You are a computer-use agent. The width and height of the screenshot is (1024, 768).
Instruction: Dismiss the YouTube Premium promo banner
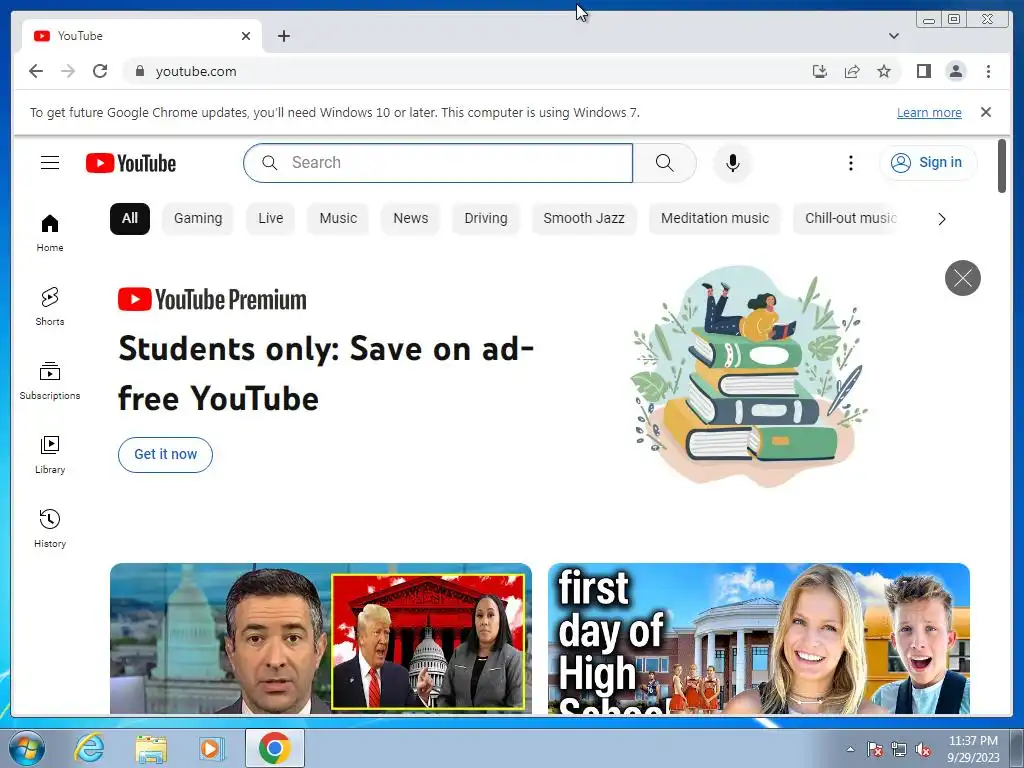coord(963,278)
